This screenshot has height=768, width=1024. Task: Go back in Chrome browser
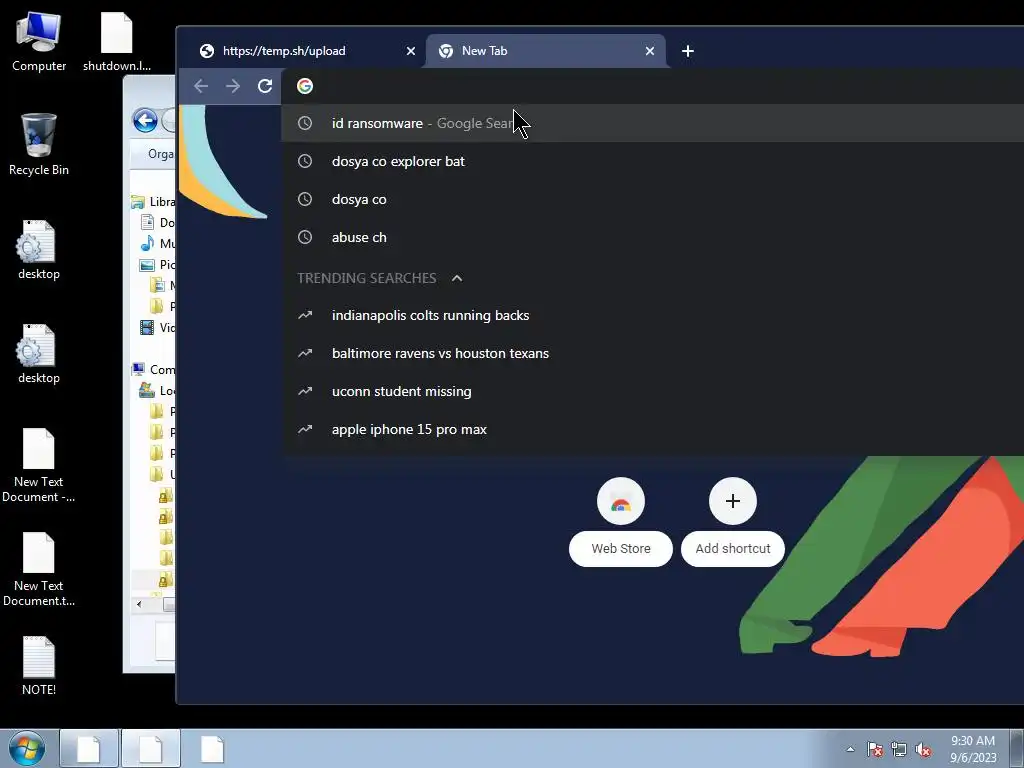pyautogui.click(x=201, y=86)
